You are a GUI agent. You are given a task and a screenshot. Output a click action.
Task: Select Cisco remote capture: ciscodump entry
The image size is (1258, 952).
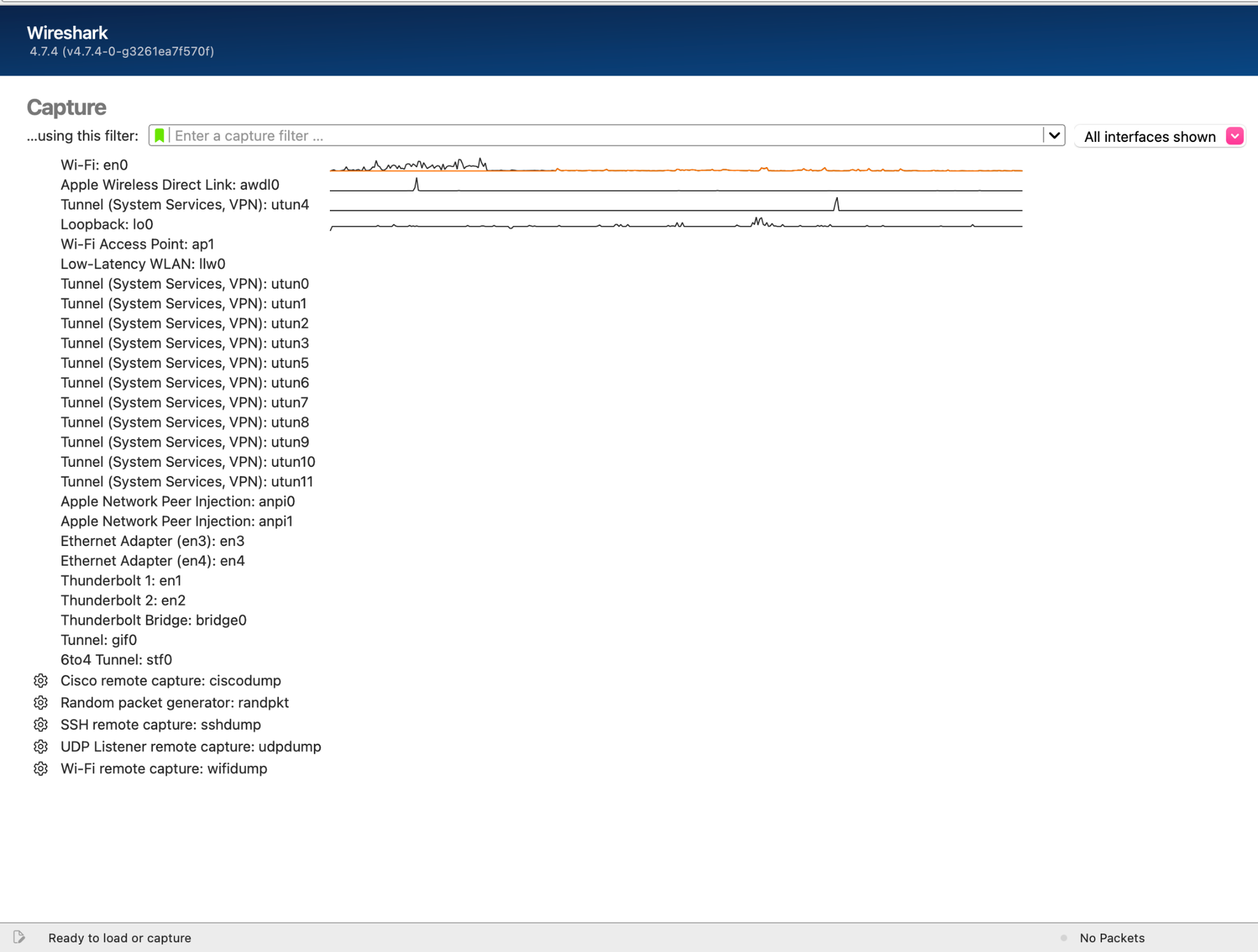coord(171,681)
